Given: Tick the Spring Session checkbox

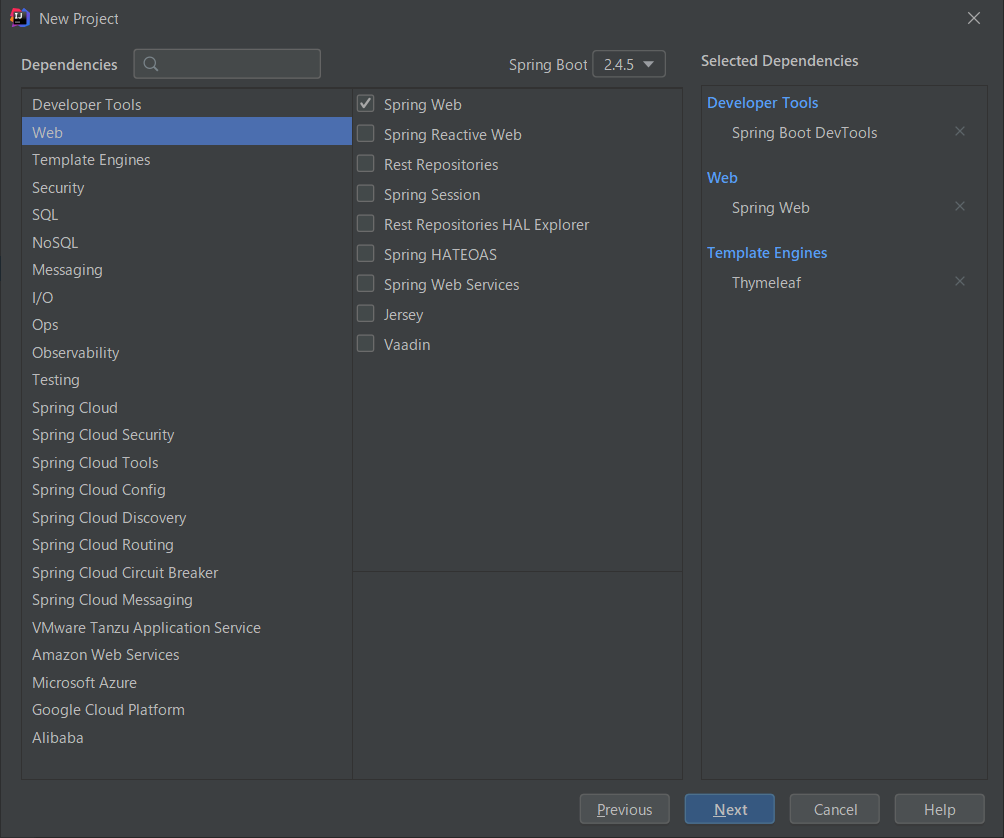Looking at the screenshot, I should pos(366,193).
